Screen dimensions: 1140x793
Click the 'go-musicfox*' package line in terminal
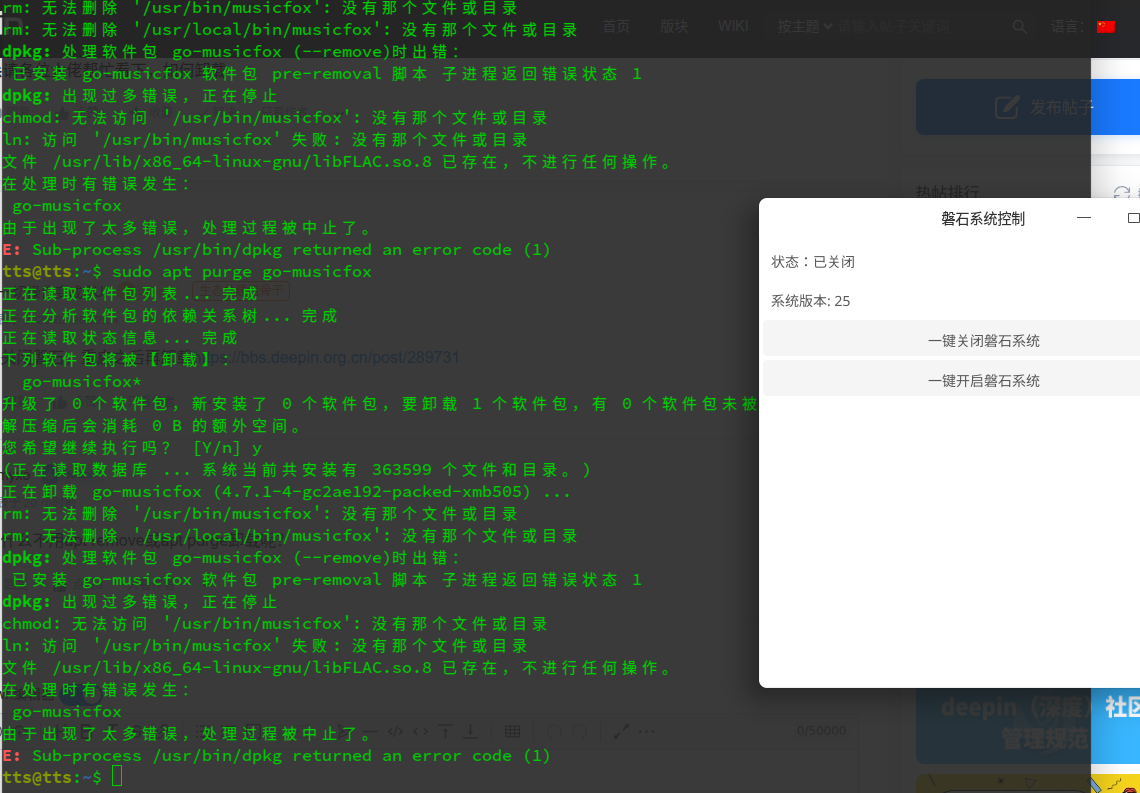(x=82, y=382)
